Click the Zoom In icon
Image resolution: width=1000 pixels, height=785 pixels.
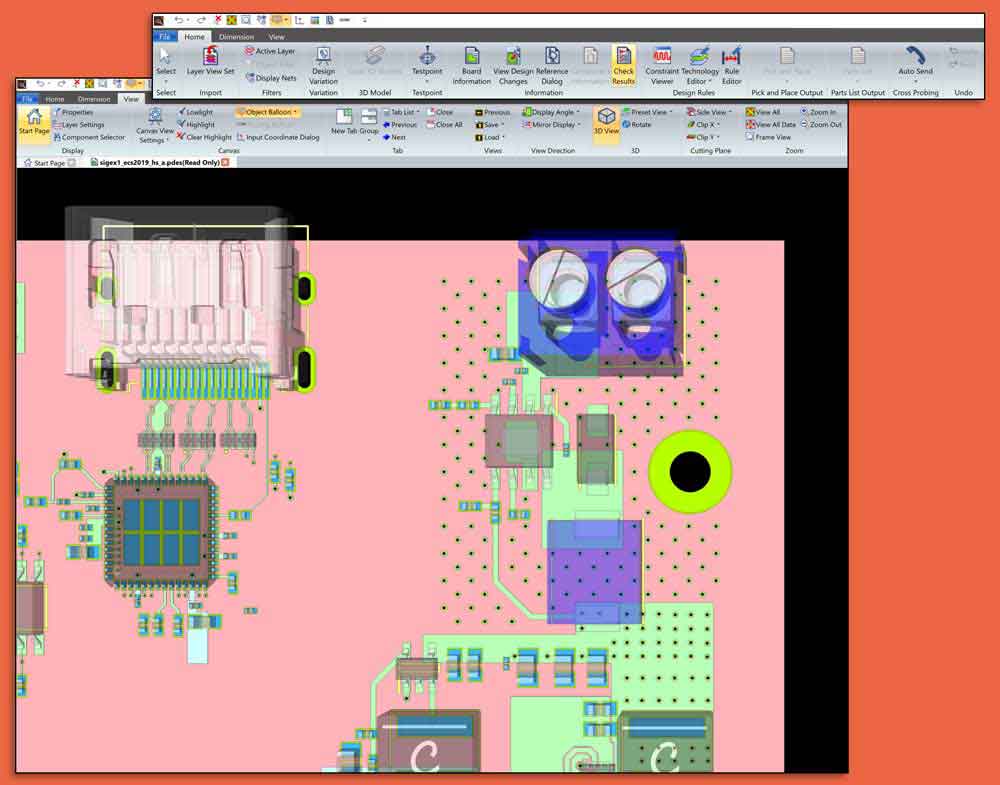820,112
